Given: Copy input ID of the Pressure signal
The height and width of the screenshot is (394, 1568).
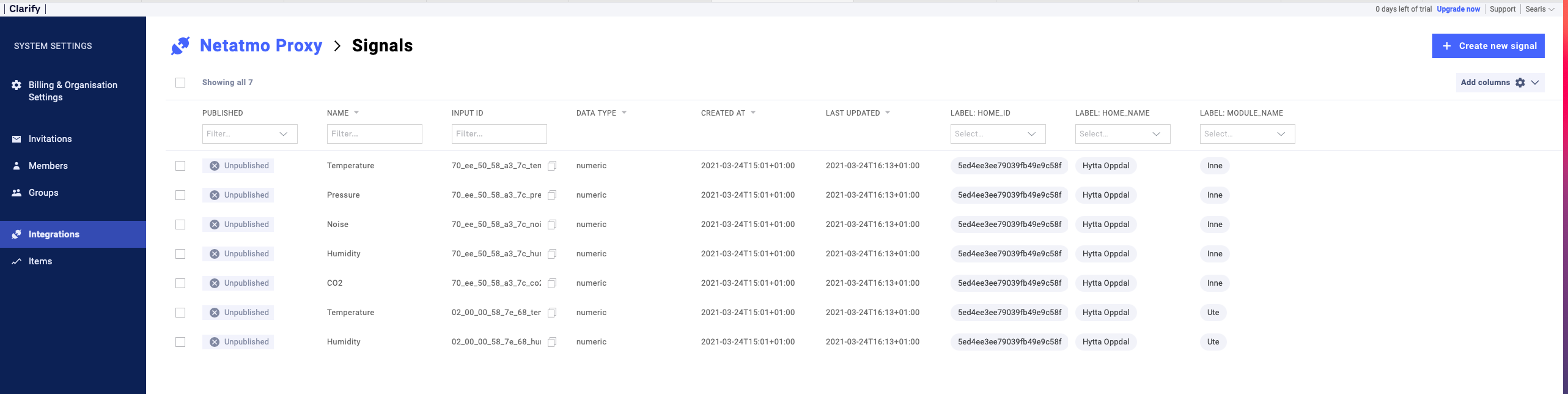Looking at the screenshot, I should [551, 195].
